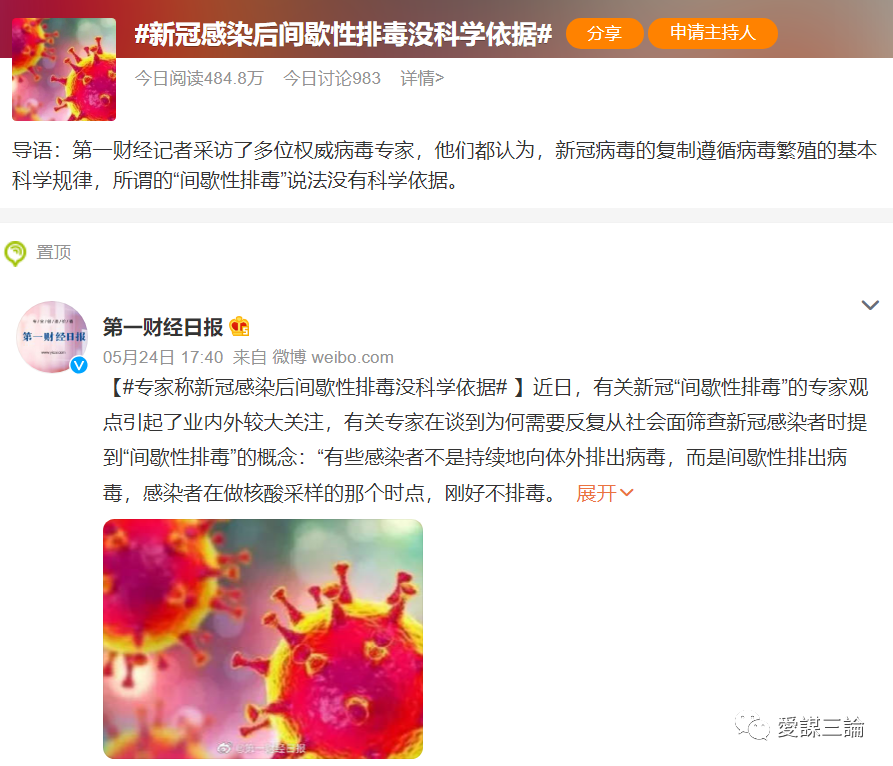
Task: Click the 今日阅读484.8万 statistic
Action: (199, 78)
